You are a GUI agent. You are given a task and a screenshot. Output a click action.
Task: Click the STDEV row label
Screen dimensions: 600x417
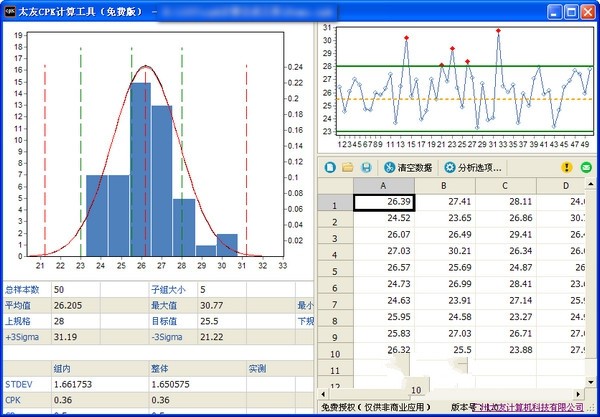[x=18, y=384]
